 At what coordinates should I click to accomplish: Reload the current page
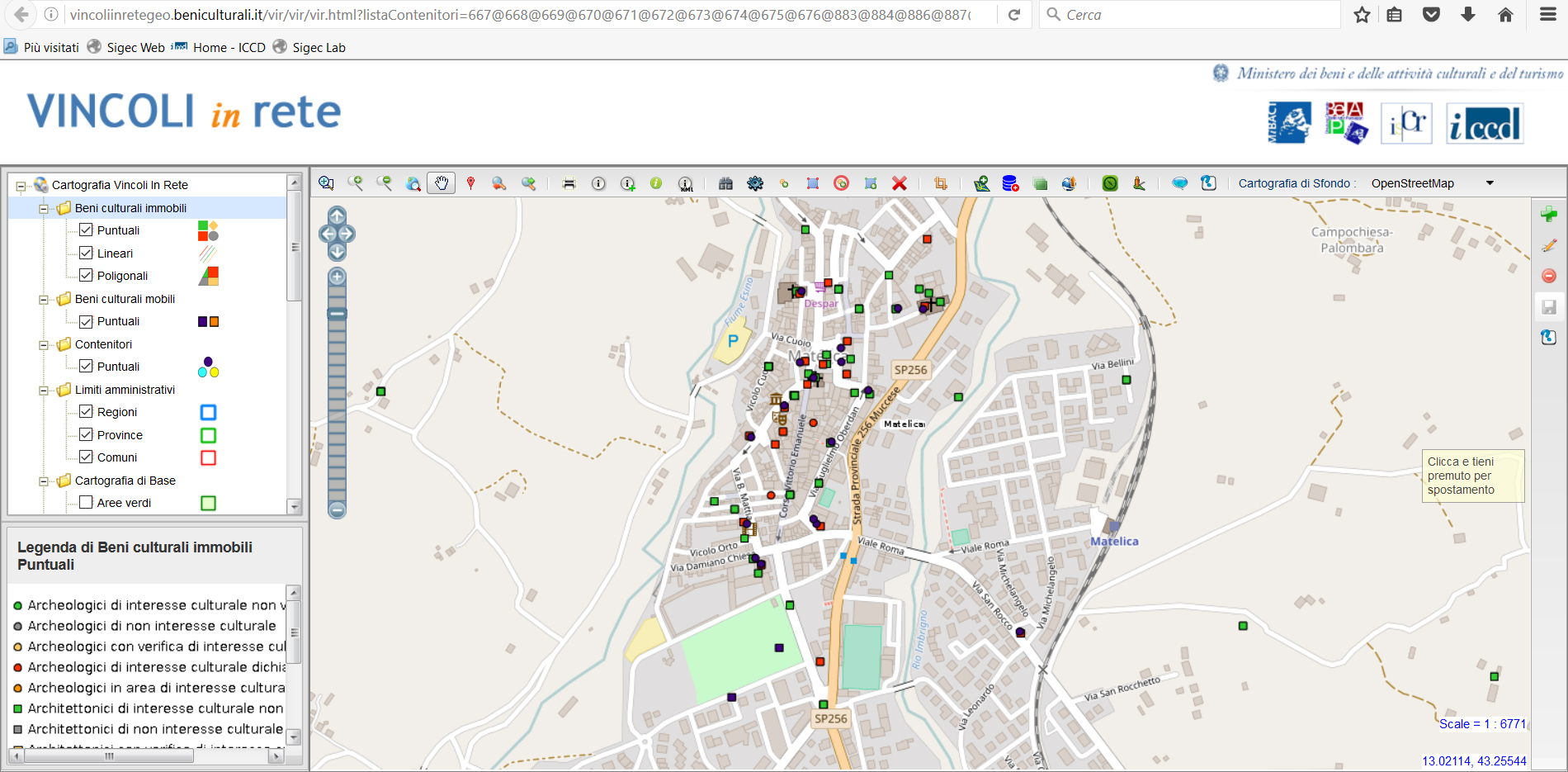[1014, 15]
